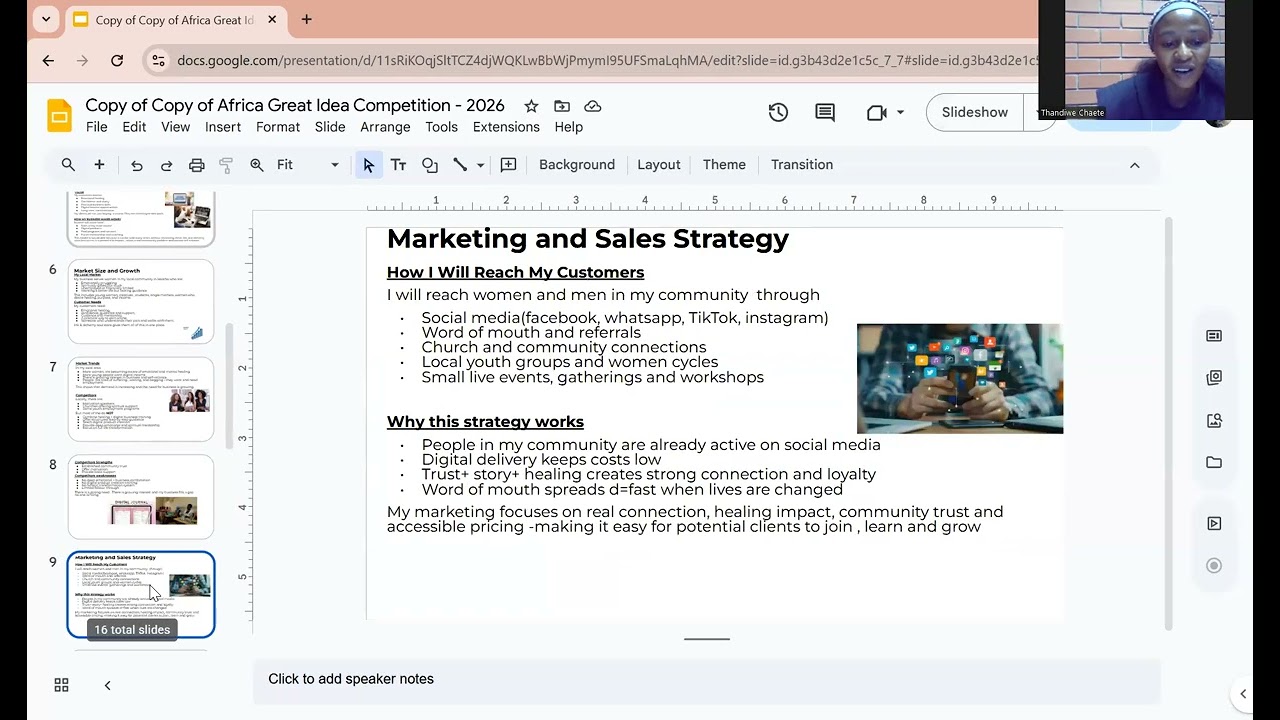This screenshot has width=1280, height=720.
Task: Move presentation to a folder
Action: point(562,106)
